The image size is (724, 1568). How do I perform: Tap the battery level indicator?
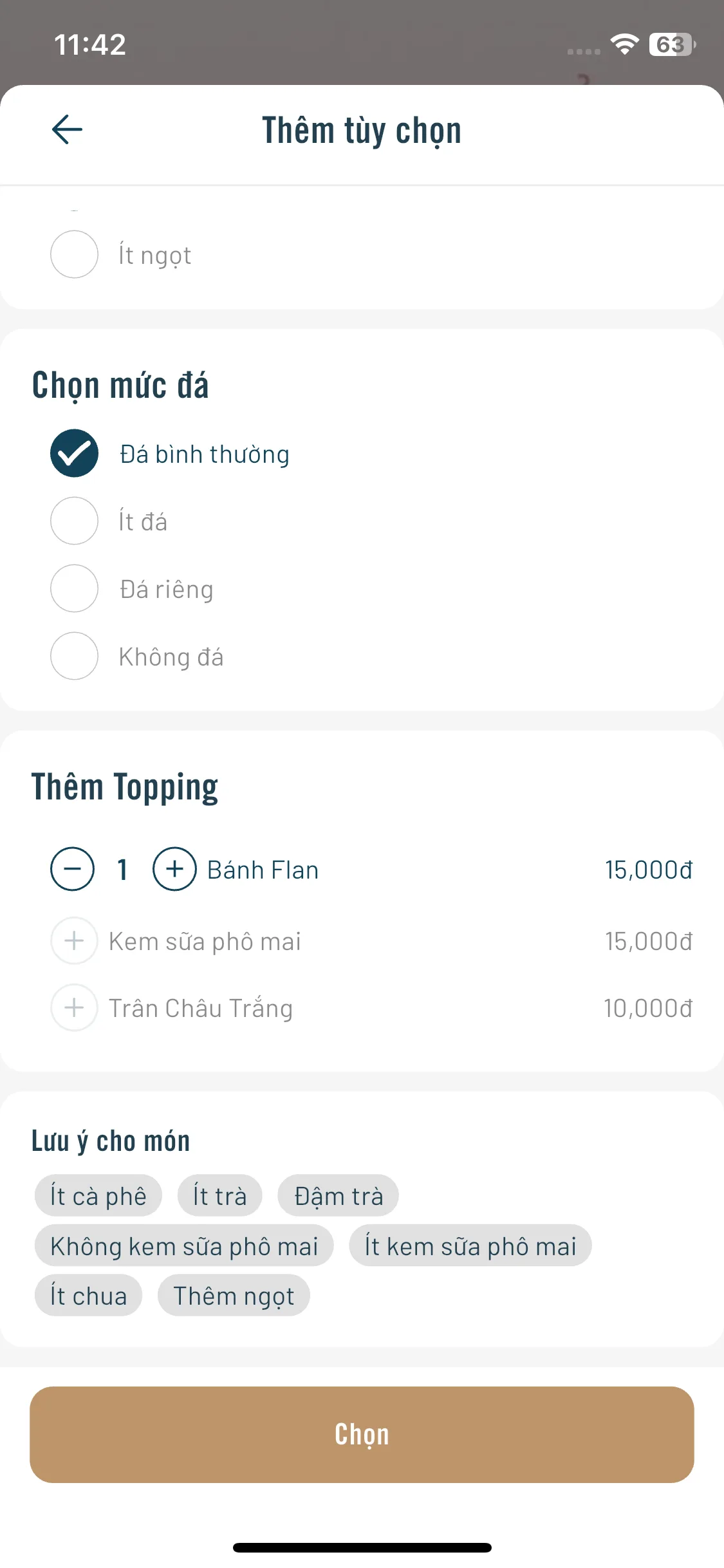(x=672, y=44)
